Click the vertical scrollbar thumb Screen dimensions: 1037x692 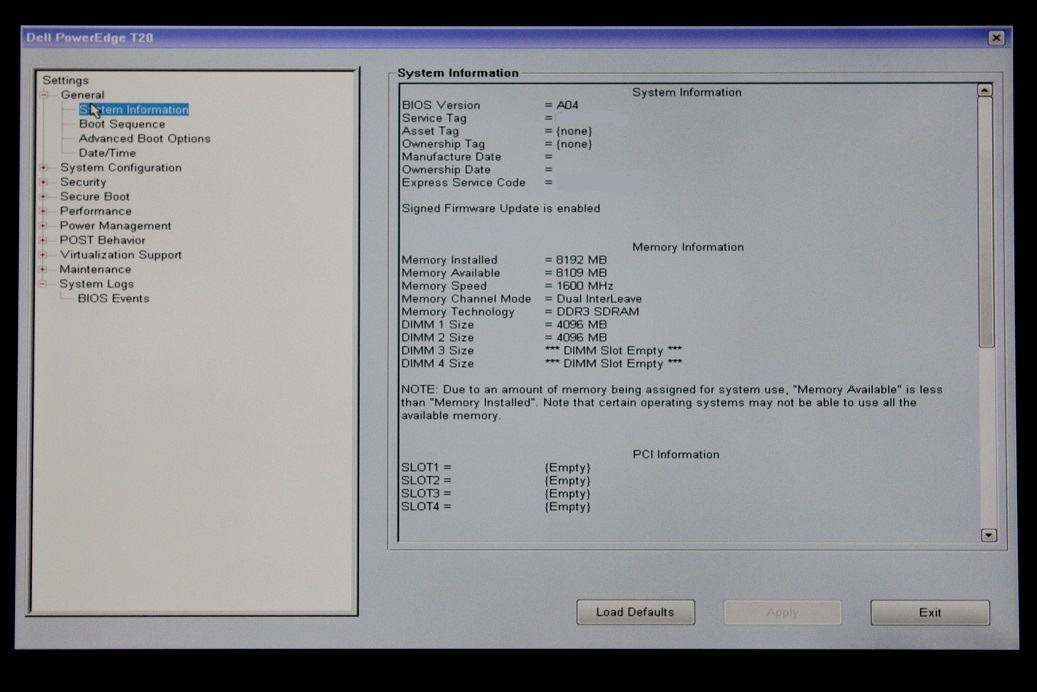click(986, 222)
